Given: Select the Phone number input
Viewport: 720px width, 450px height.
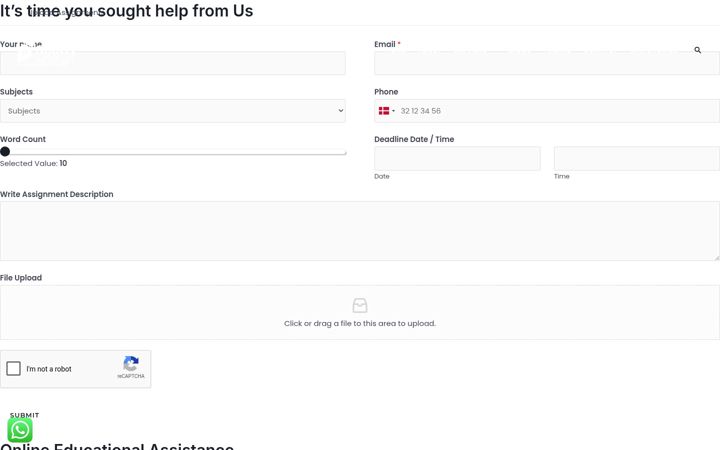Looking at the screenshot, I should click(546, 111).
